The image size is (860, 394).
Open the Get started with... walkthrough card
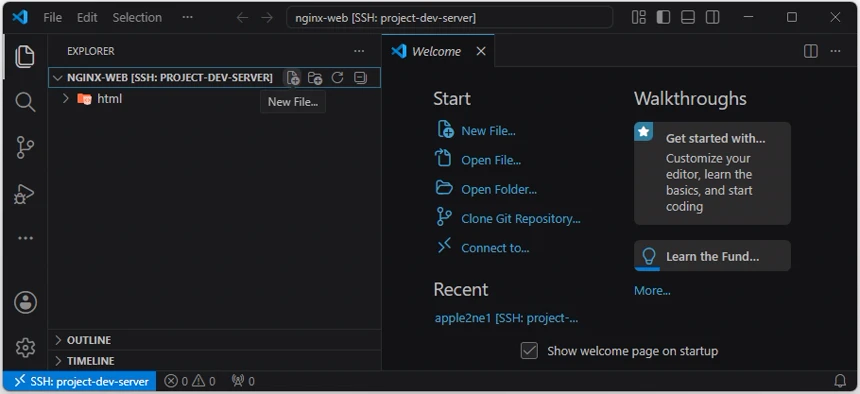tap(712, 173)
